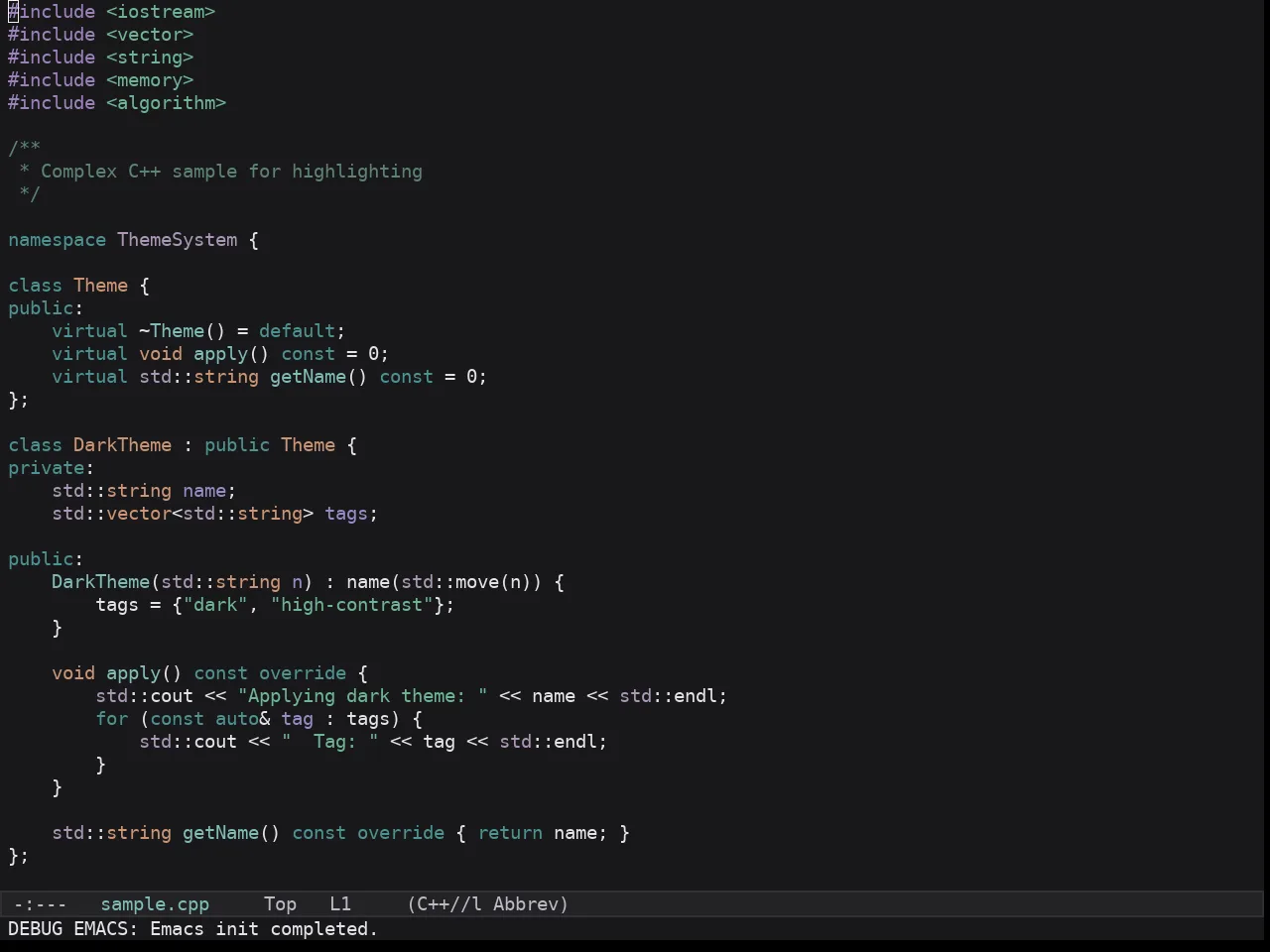Viewport: 1270px width, 952px height.
Task: Place cursor on '#include <iostream>' line
Action: point(112,12)
